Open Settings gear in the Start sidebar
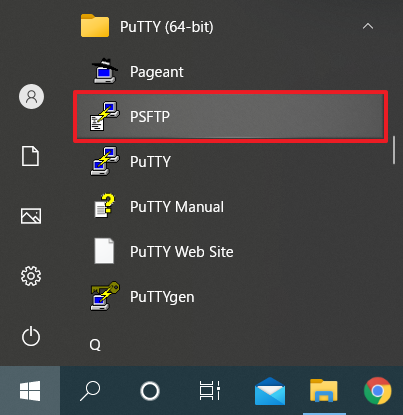Image resolution: width=403 pixels, height=415 pixels. (x=31, y=276)
